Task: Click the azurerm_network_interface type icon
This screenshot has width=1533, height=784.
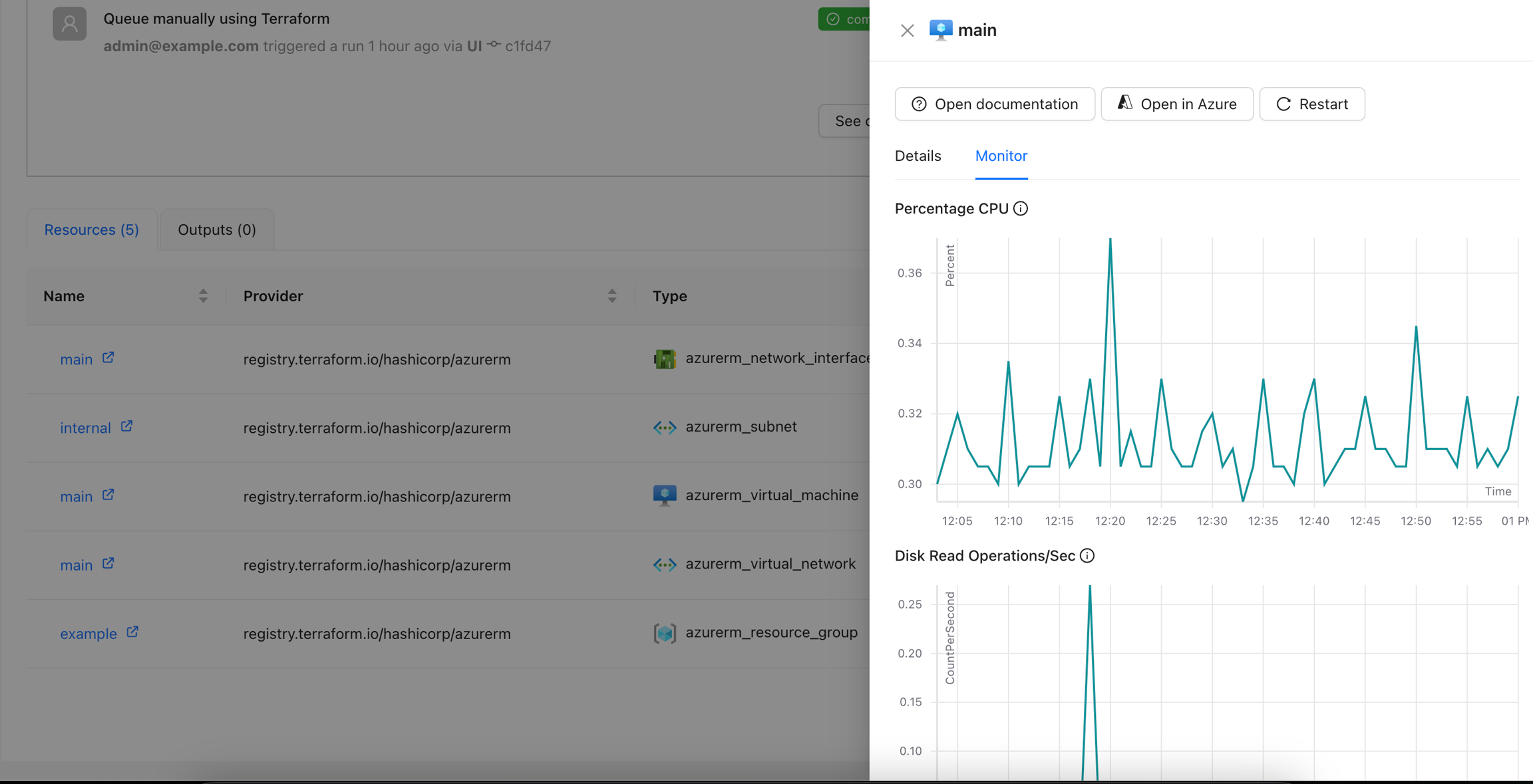Action: point(664,359)
